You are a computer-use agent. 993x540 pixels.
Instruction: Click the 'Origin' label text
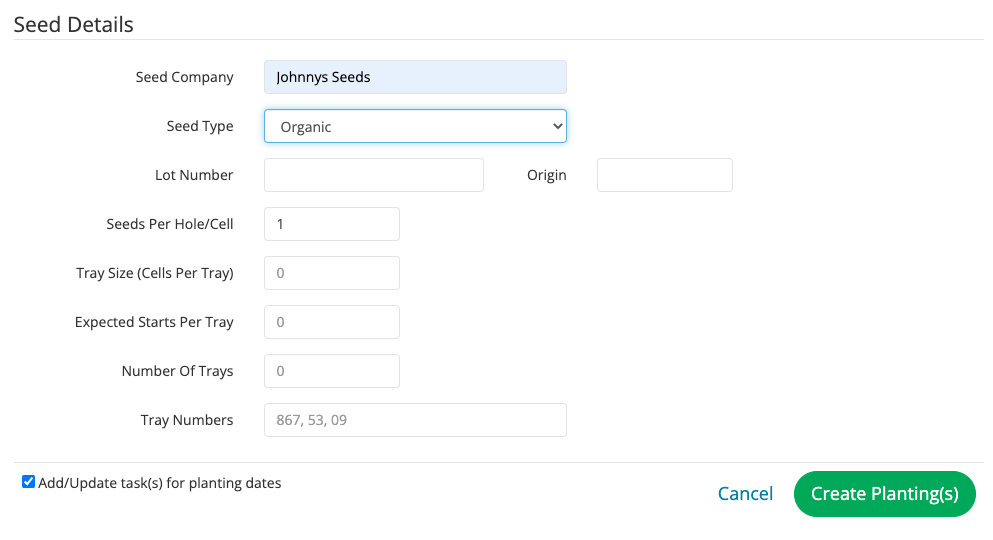pyautogui.click(x=547, y=175)
